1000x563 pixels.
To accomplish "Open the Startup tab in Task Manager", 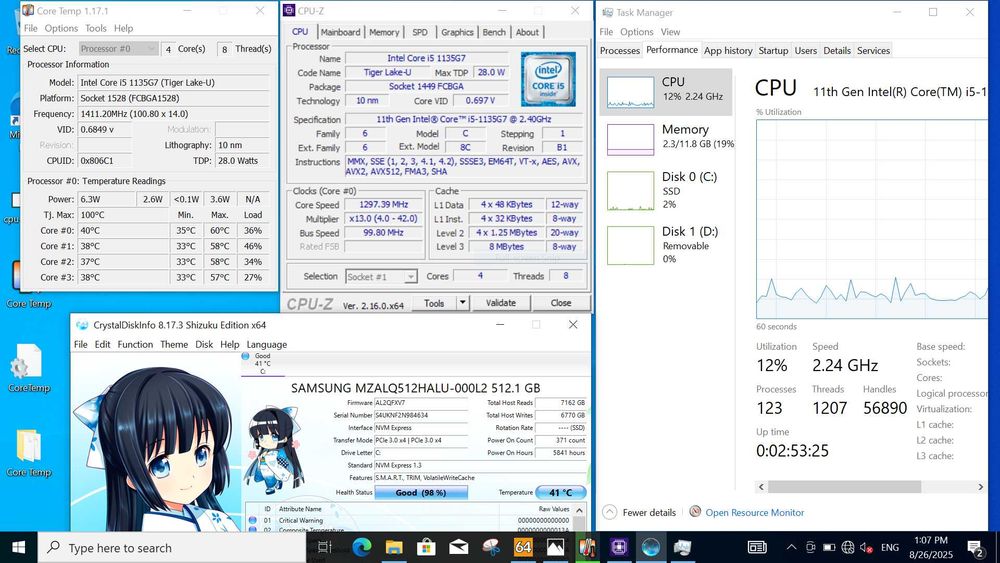I will point(773,50).
